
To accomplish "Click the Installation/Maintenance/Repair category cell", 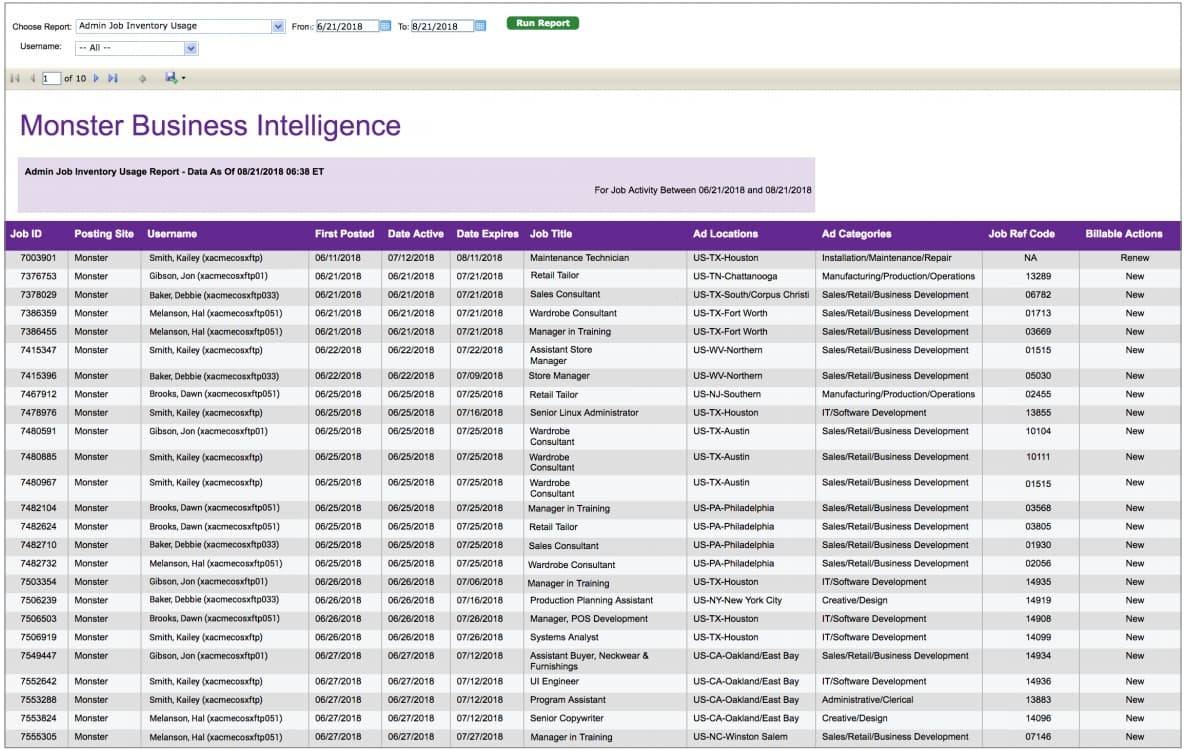I will 886,258.
